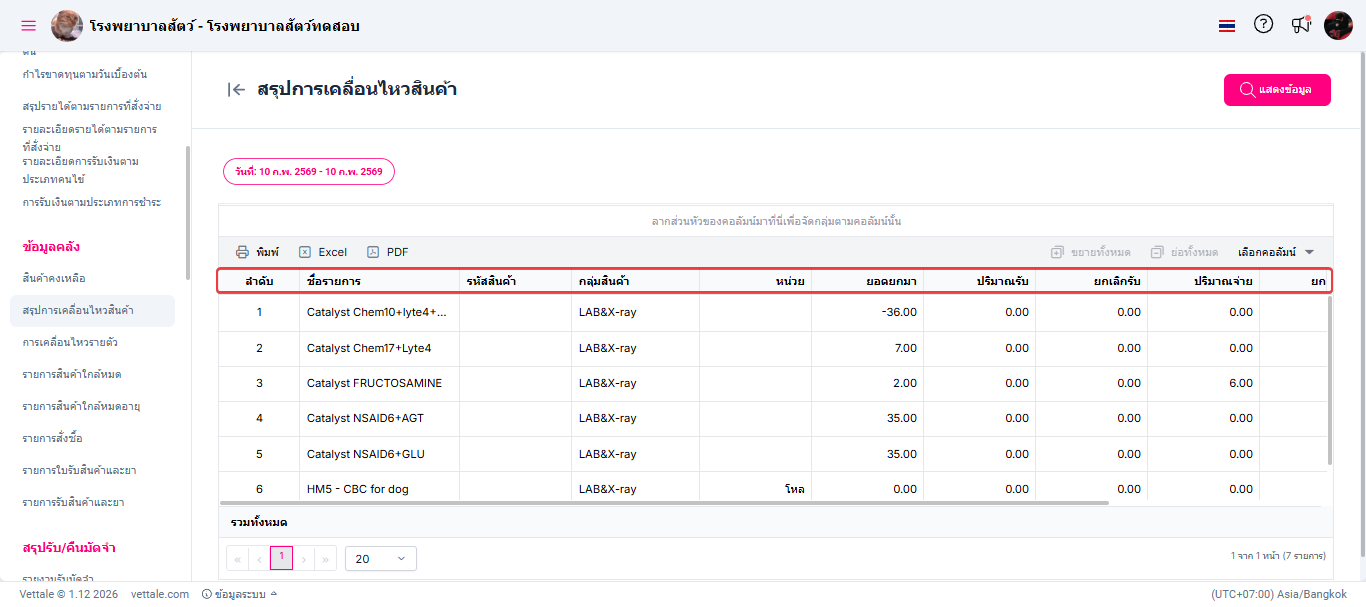Screen dimensions: 1366x607
Task: Switch language via Thai flag icon
Action: pos(1227,26)
